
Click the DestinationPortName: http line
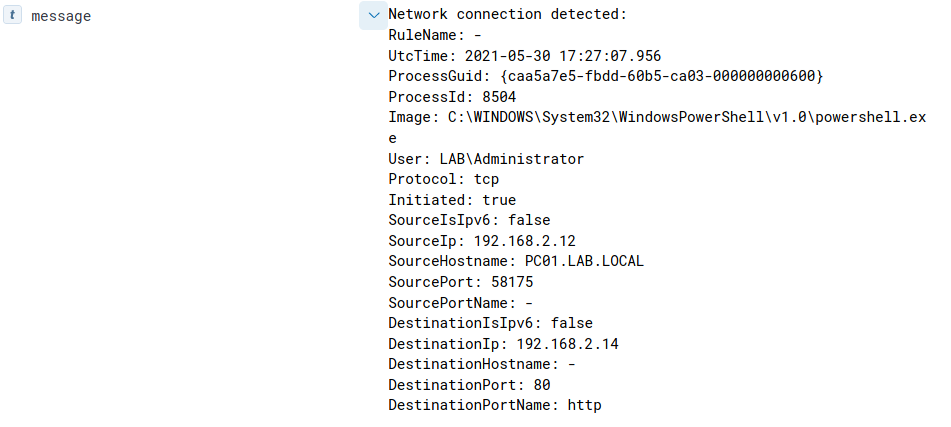point(495,405)
